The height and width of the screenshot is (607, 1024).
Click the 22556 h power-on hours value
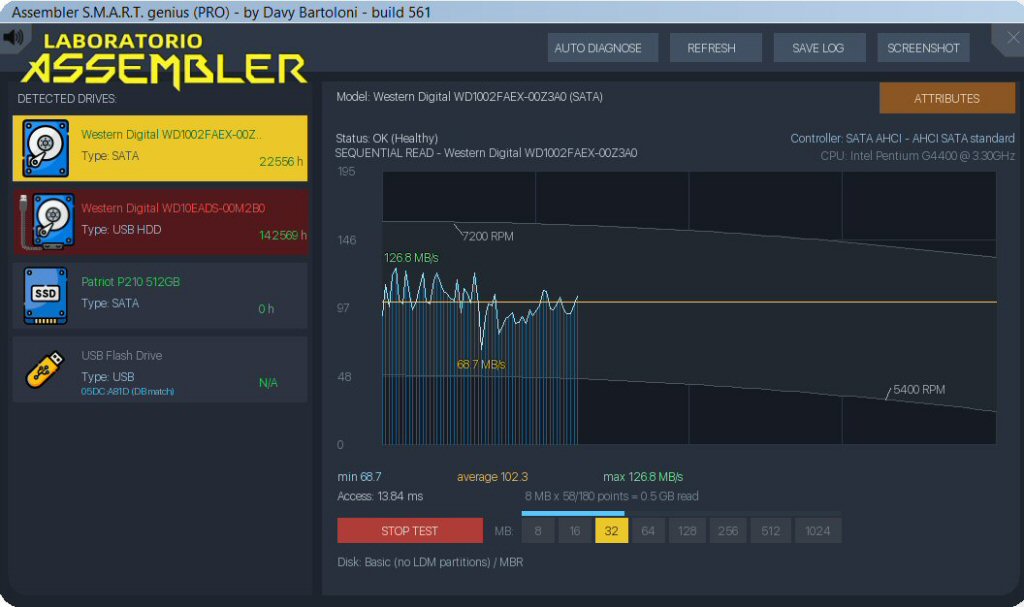(281, 161)
